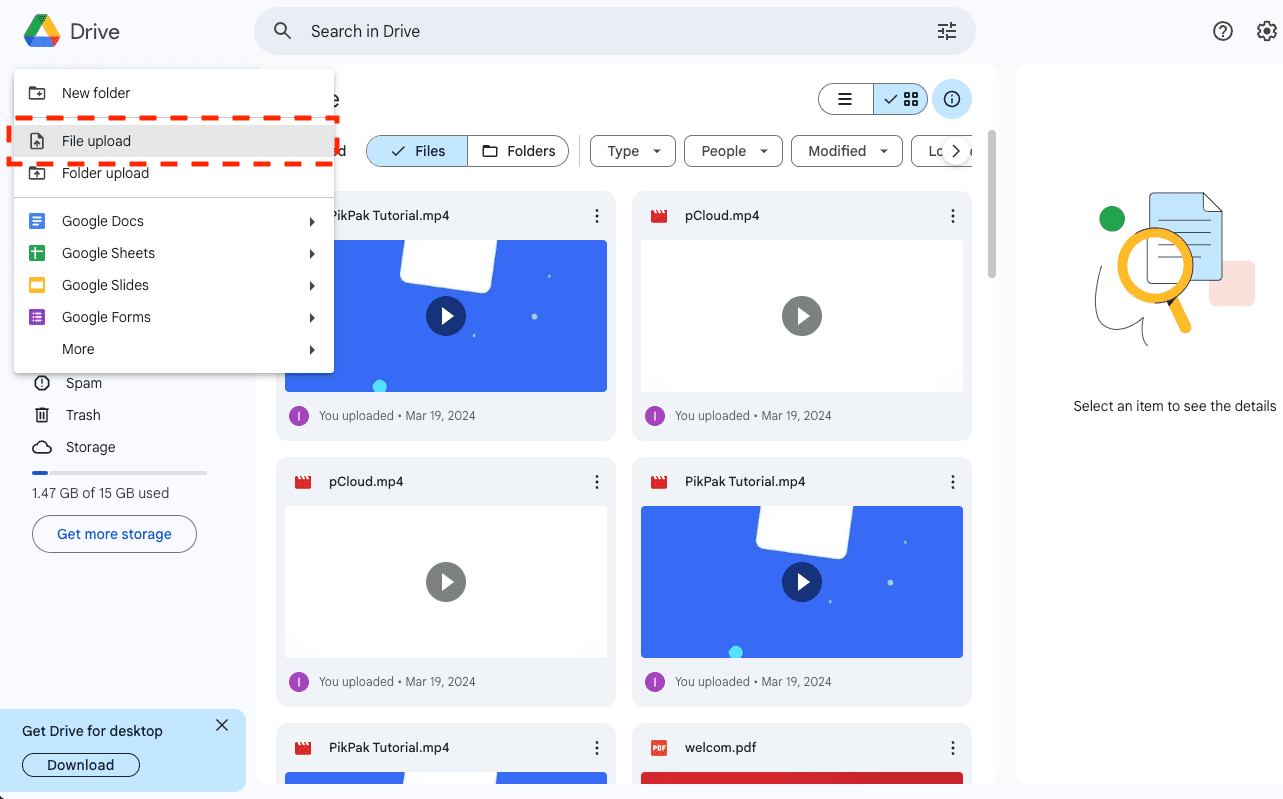The width and height of the screenshot is (1283, 799).
Task: Select the Files filter toggle
Action: (418, 151)
